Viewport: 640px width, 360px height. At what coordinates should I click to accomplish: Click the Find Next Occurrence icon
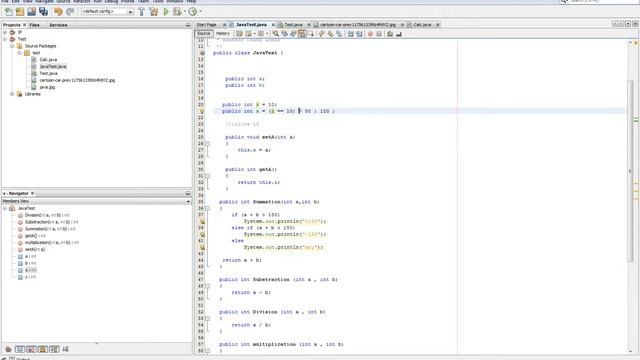pyautogui.click(x=293, y=34)
